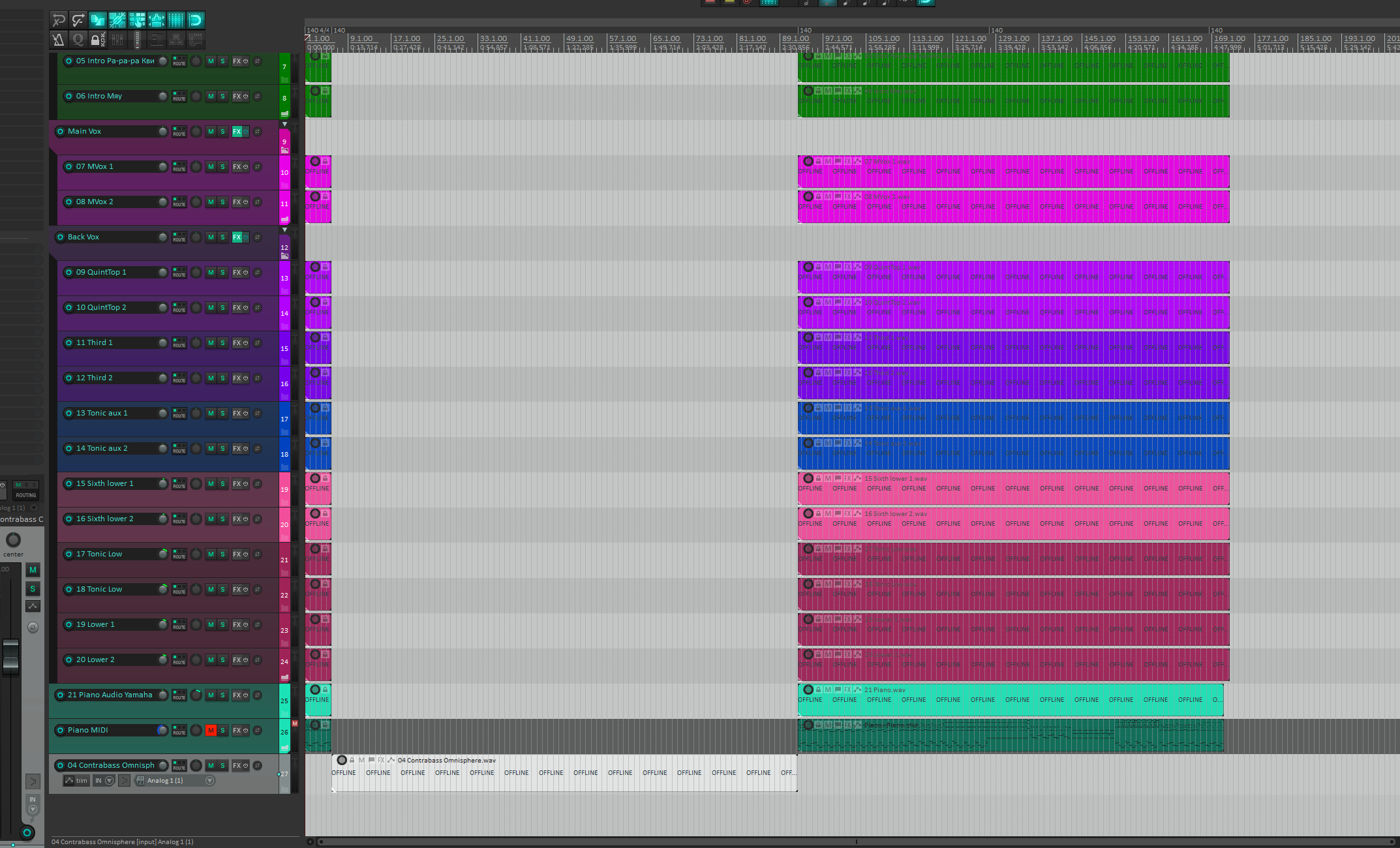This screenshot has height=848, width=1400.
Task: Open the IN record mode dropdown
Action: pyautogui.click(x=110, y=781)
